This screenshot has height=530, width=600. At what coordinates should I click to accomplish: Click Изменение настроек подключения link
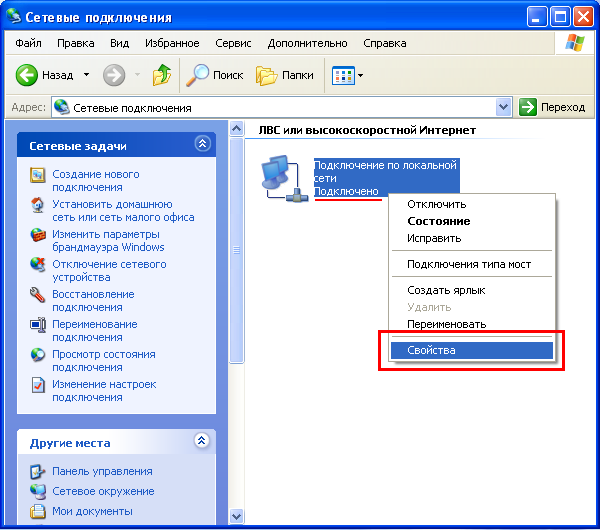(x=104, y=391)
